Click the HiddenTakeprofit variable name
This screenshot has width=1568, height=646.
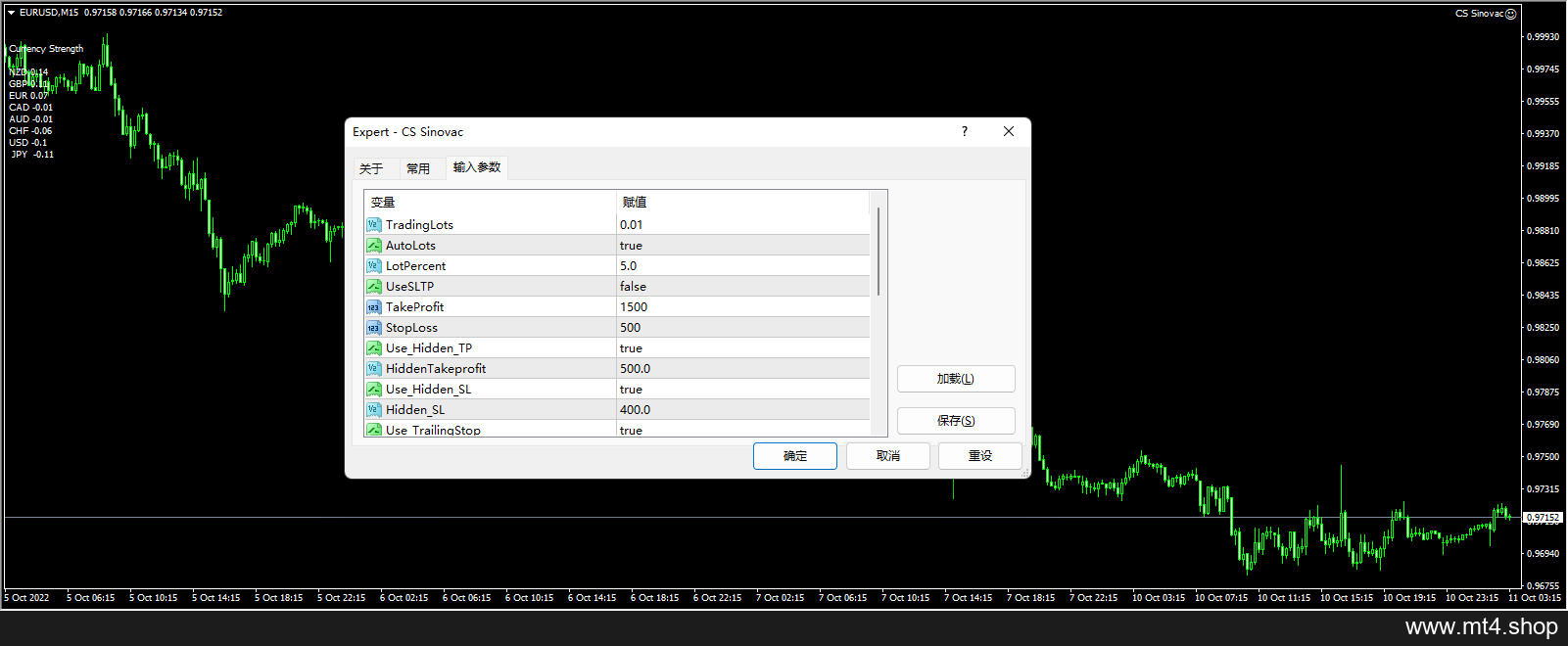point(436,369)
